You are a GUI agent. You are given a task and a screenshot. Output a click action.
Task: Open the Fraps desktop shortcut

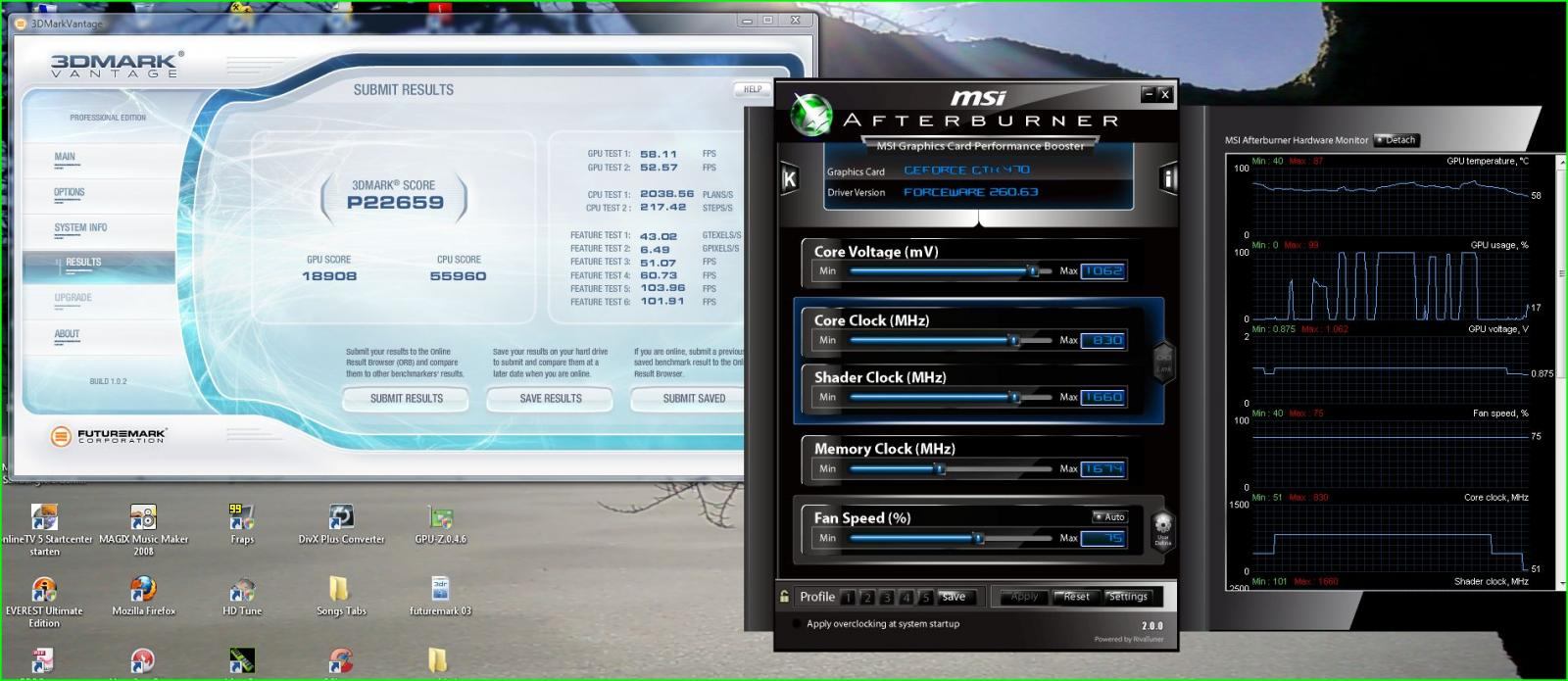click(x=241, y=523)
